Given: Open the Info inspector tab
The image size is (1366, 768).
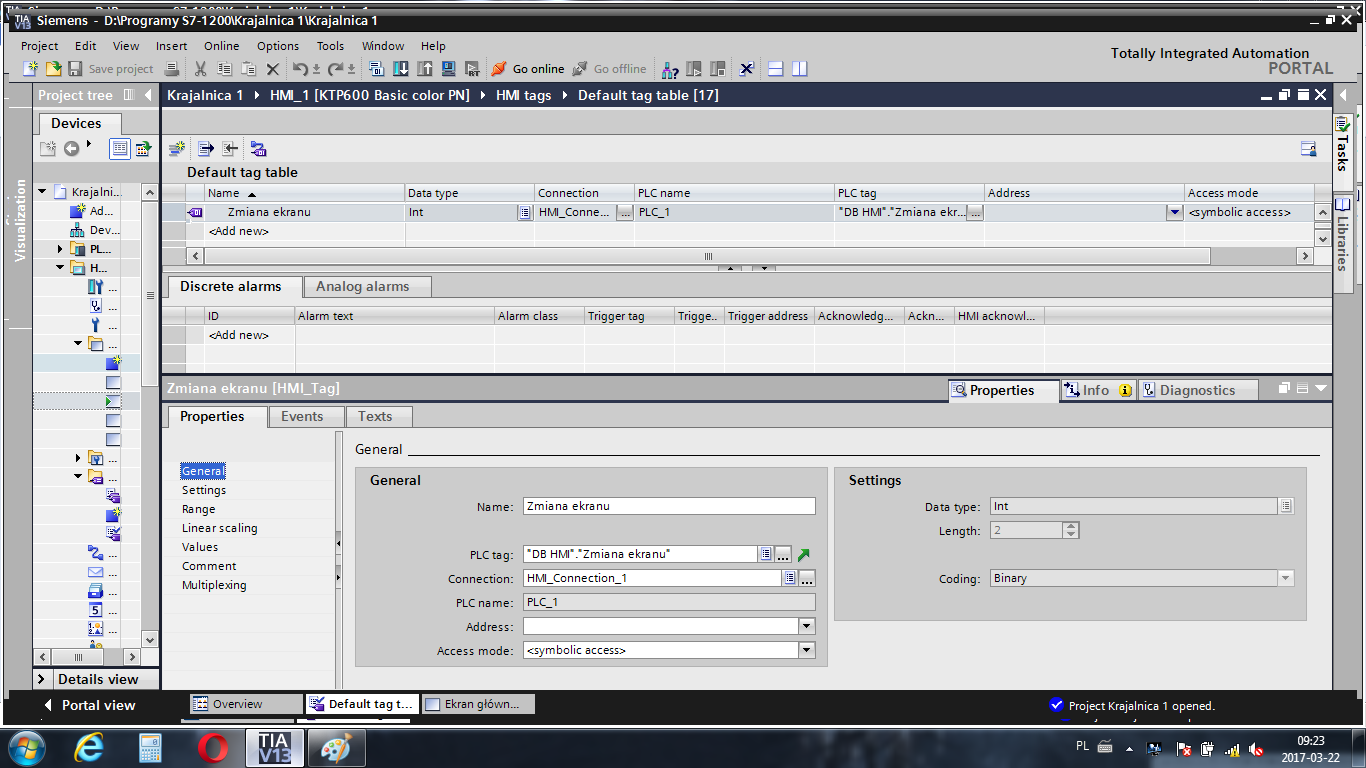Looking at the screenshot, I should pos(1097,390).
